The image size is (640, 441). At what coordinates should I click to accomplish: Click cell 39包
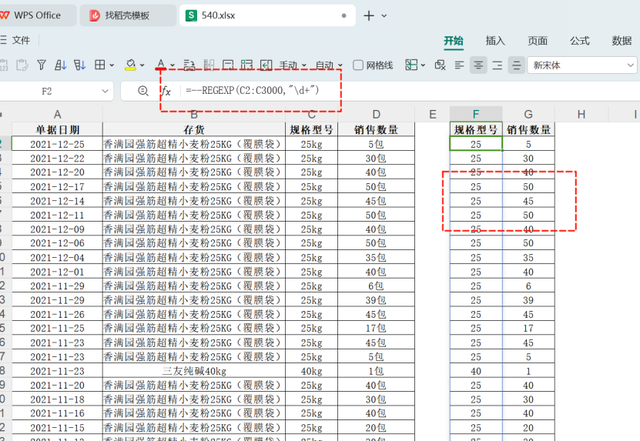tap(376, 300)
